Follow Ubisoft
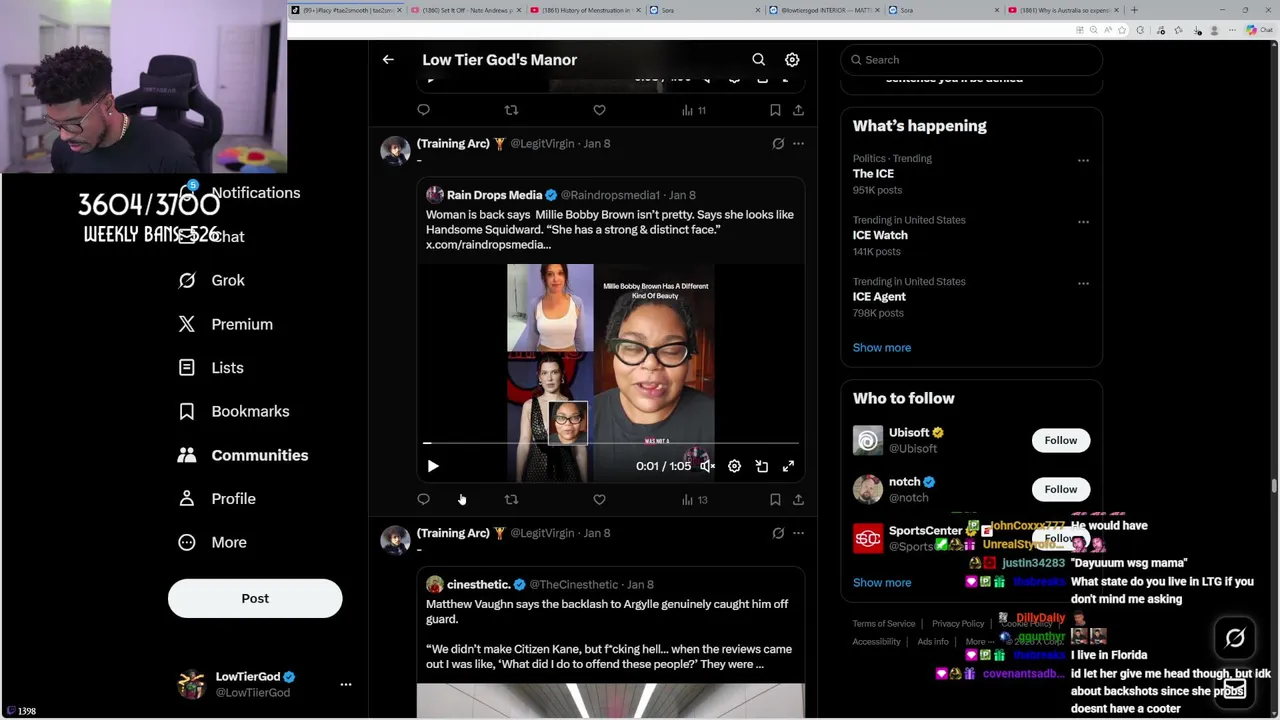 coord(1060,440)
